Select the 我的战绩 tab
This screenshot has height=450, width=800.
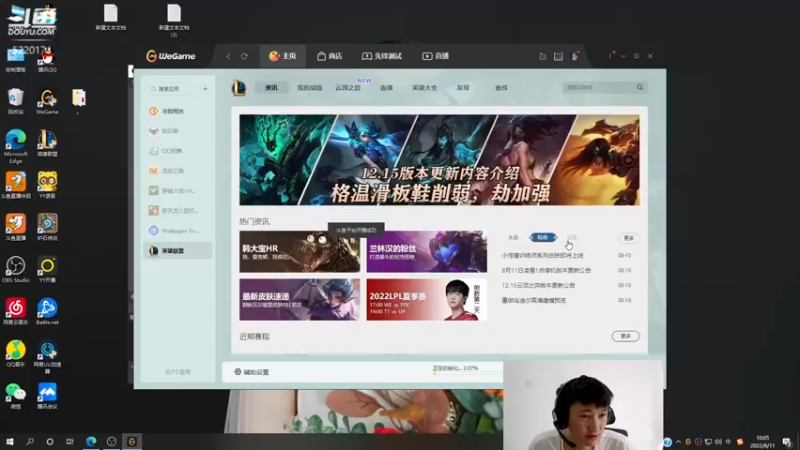310,88
